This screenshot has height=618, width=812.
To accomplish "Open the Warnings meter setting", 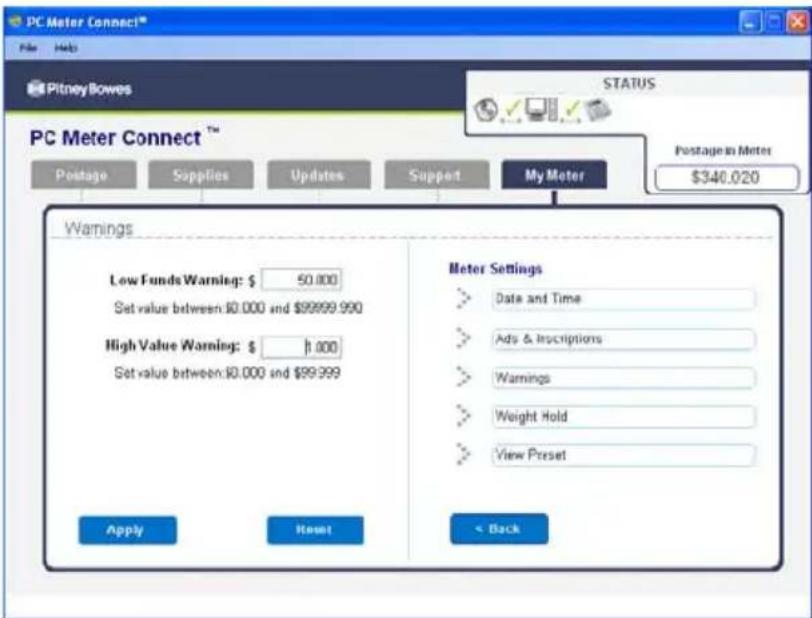I will point(623,378).
